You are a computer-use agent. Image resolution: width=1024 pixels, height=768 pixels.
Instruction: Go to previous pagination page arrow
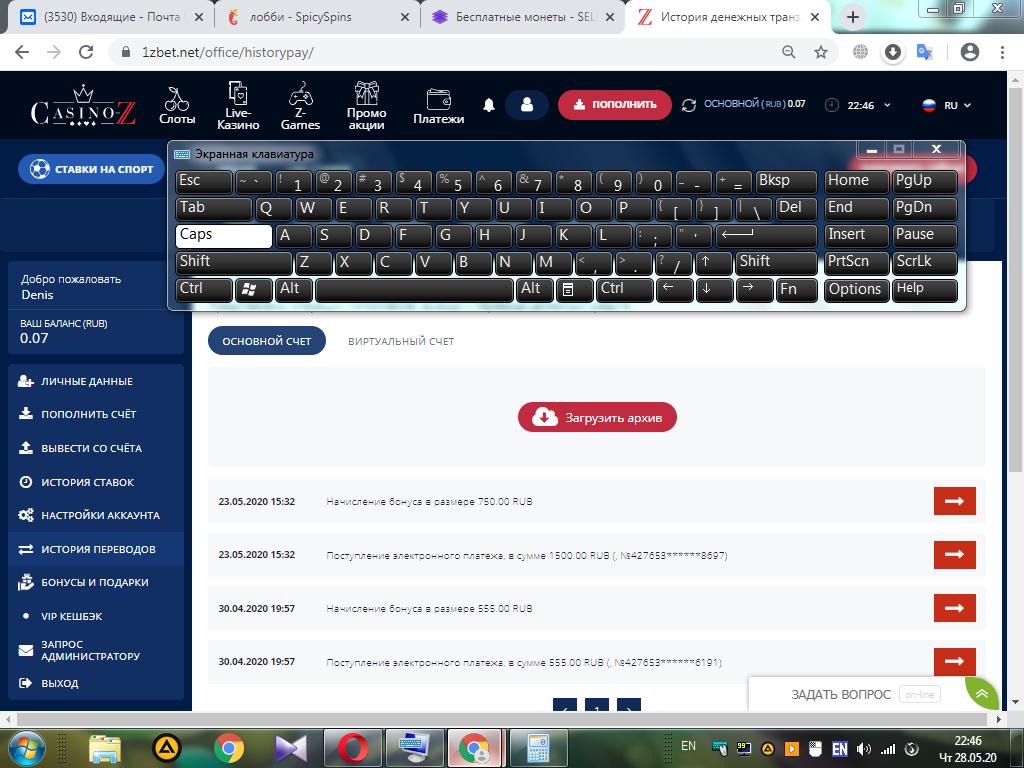point(565,705)
